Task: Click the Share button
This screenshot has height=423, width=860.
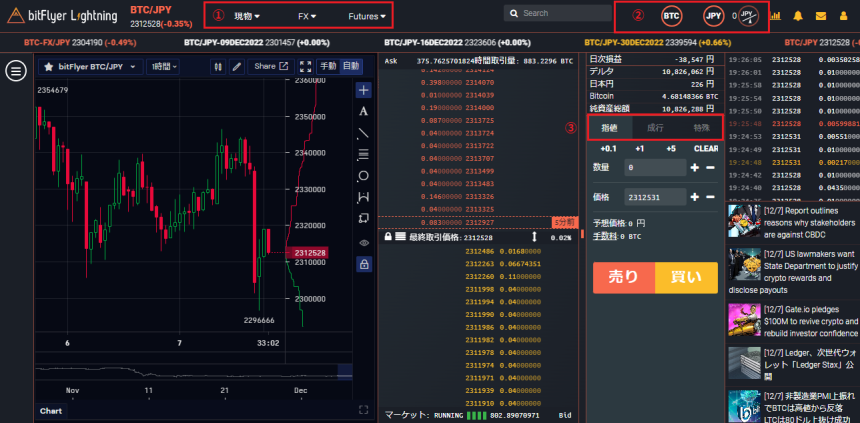Action: pos(272,66)
